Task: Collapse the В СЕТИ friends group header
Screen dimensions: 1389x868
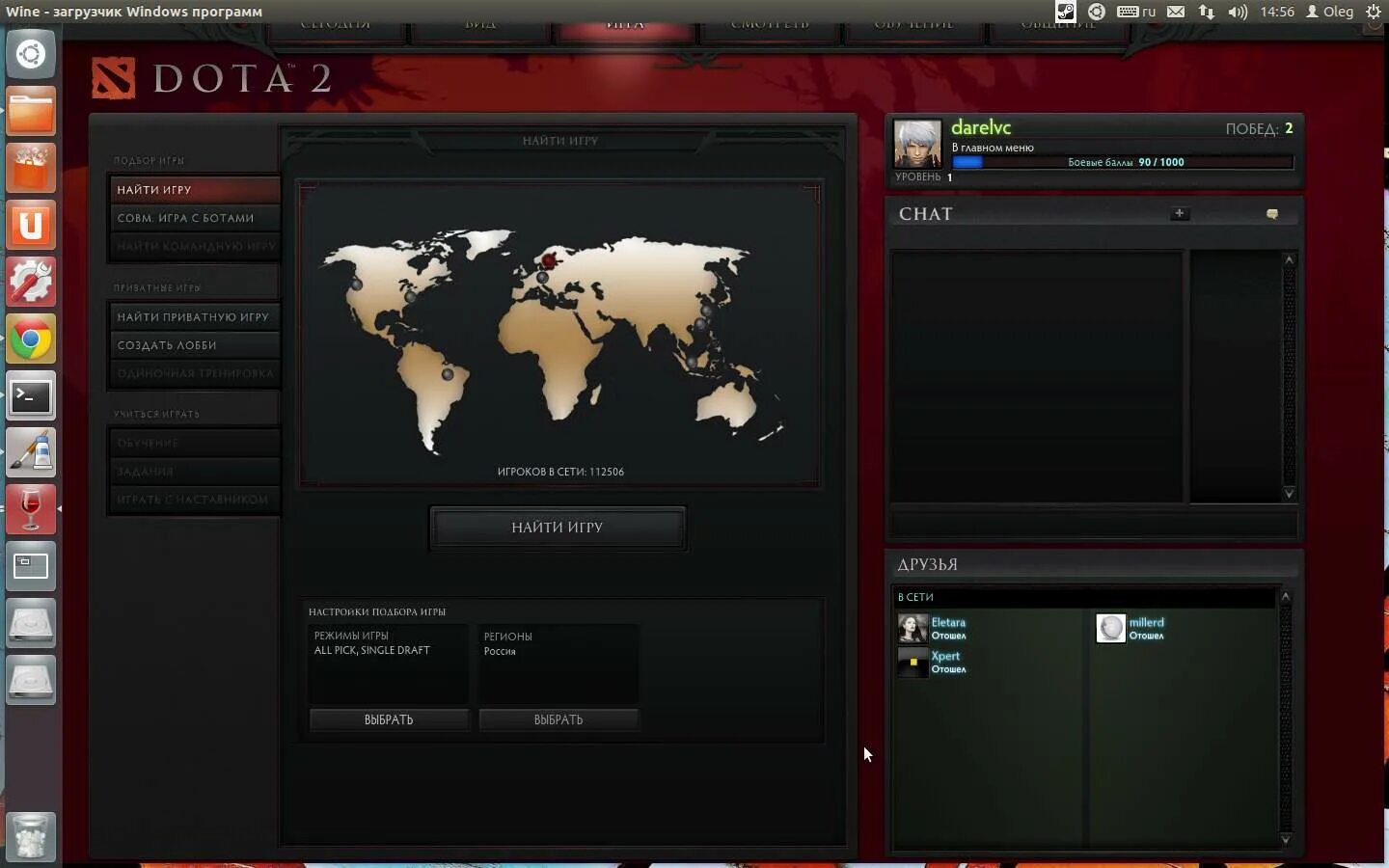Action: 1084,597
